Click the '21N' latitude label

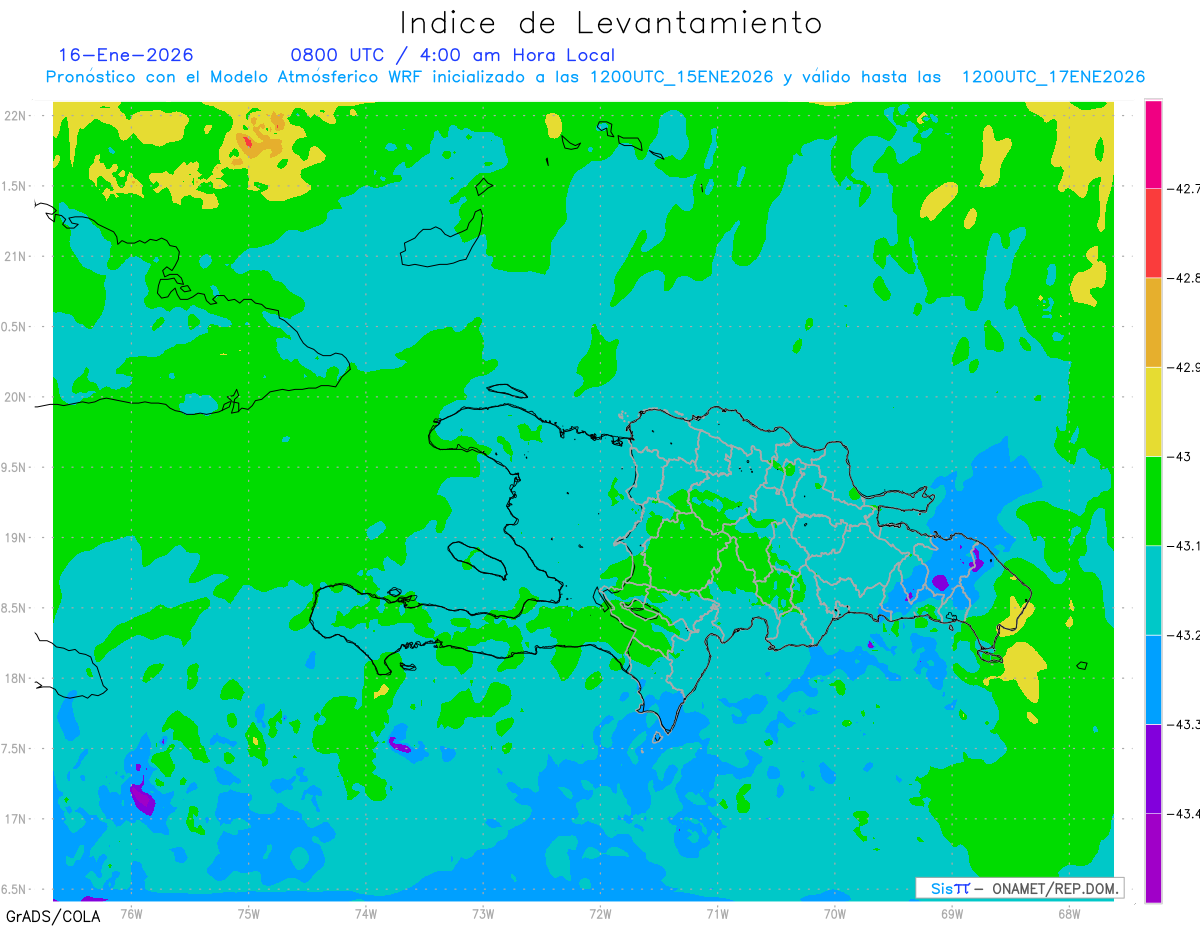(x=16, y=256)
